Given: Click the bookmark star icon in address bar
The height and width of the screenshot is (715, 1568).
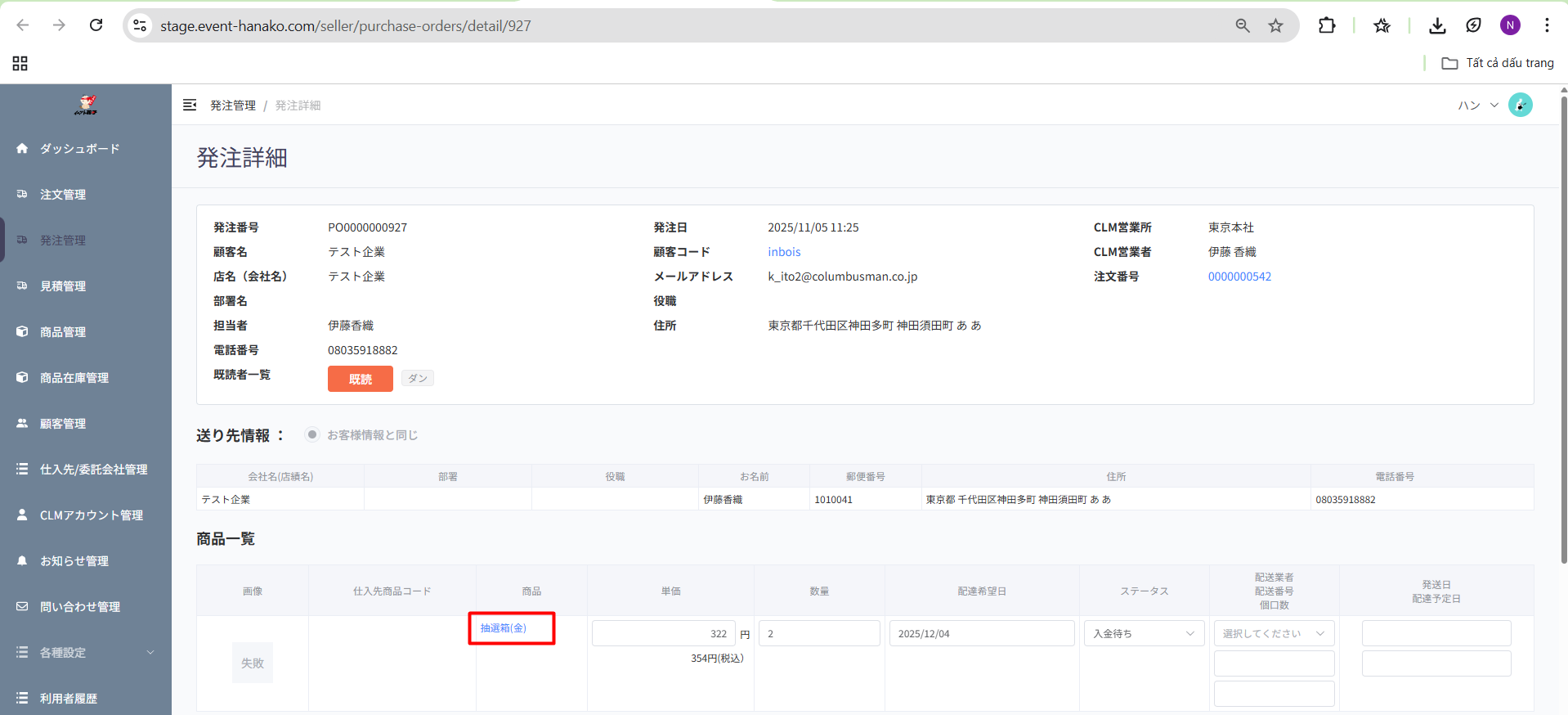Looking at the screenshot, I should (x=1275, y=25).
